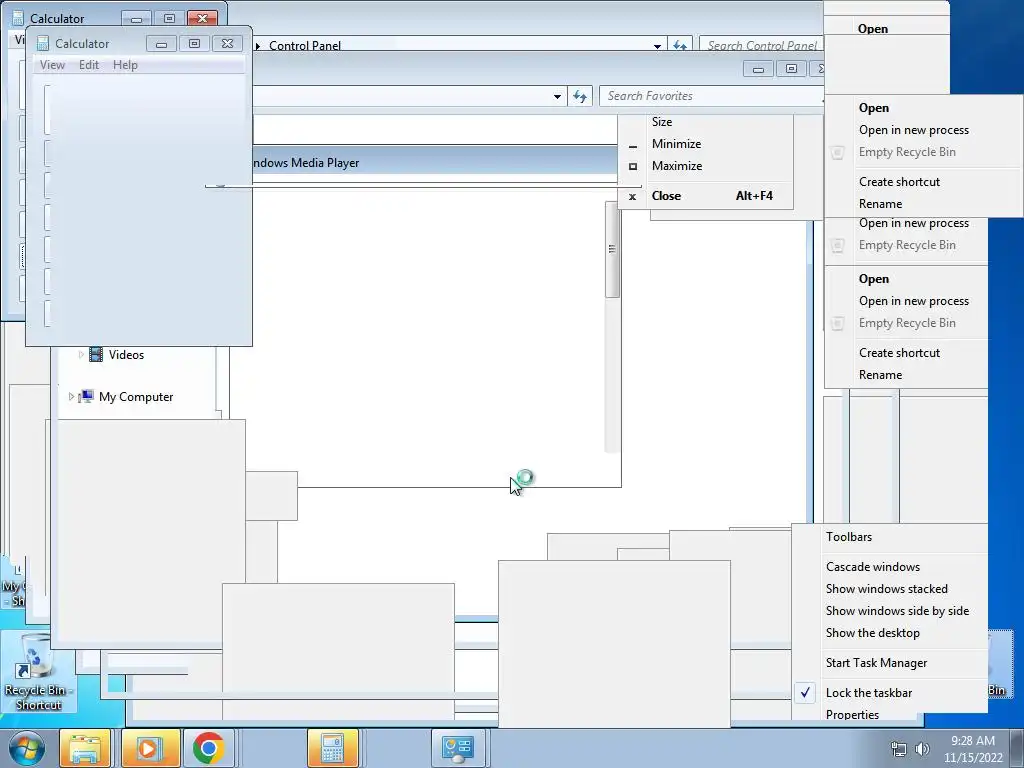Open Windows Media Player taskbar icon
Image resolution: width=1024 pixels, height=768 pixels.
[150, 748]
